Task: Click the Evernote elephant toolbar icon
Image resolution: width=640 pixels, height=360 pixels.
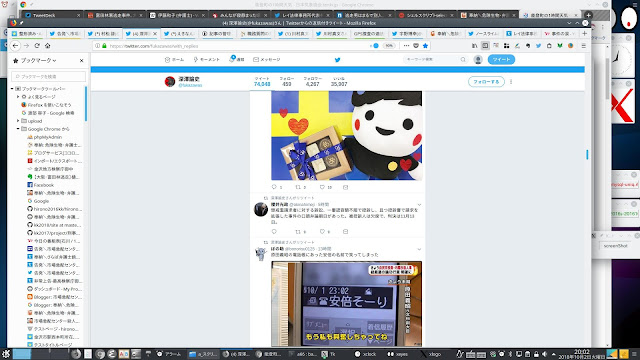Action: [528, 46]
